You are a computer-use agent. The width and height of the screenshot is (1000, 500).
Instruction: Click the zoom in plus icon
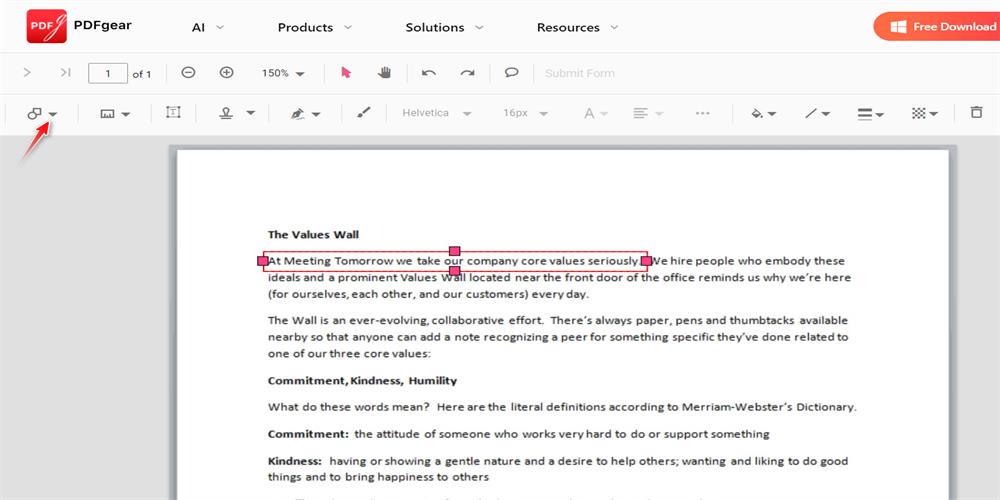226,73
